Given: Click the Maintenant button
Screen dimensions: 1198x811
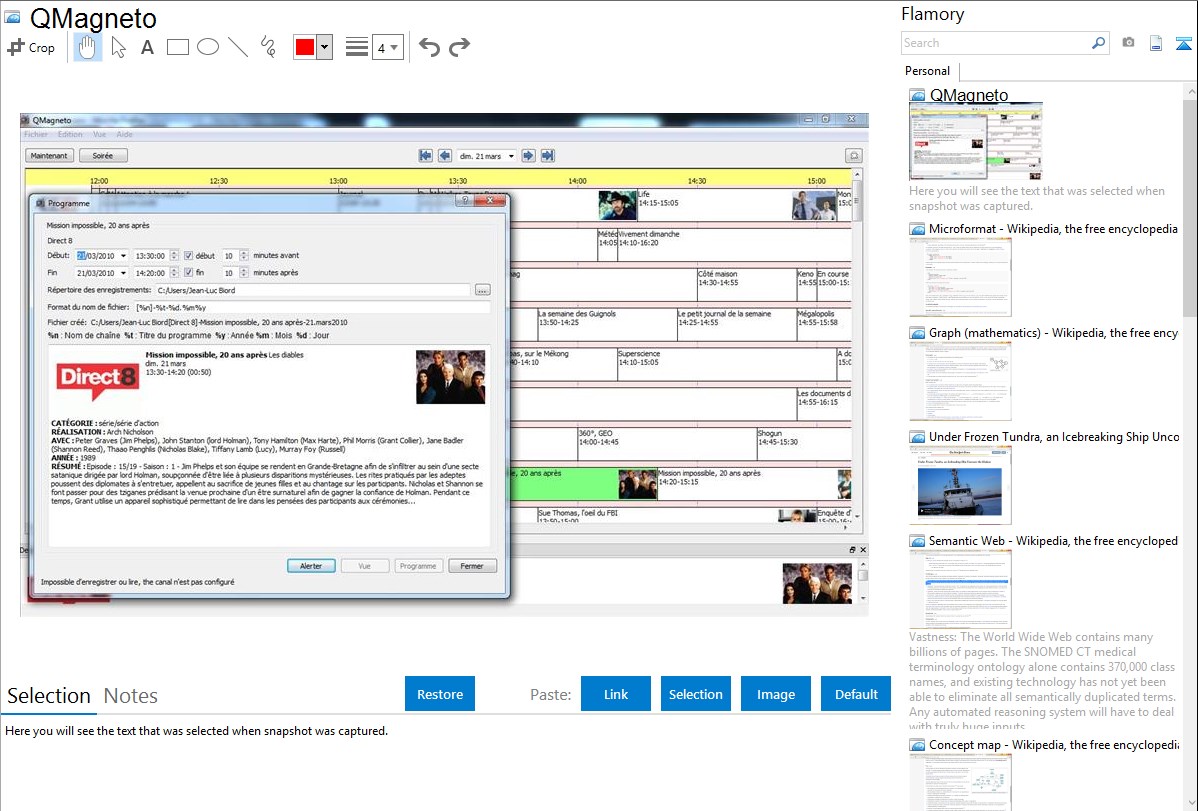Looking at the screenshot, I should tap(50, 156).
